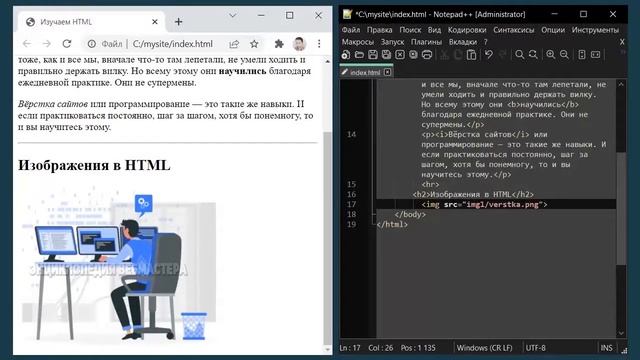The width and height of the screenshot is (640, 360).
Task: Click line number 14 in the editor margin
Action: [x=351, y=135]
